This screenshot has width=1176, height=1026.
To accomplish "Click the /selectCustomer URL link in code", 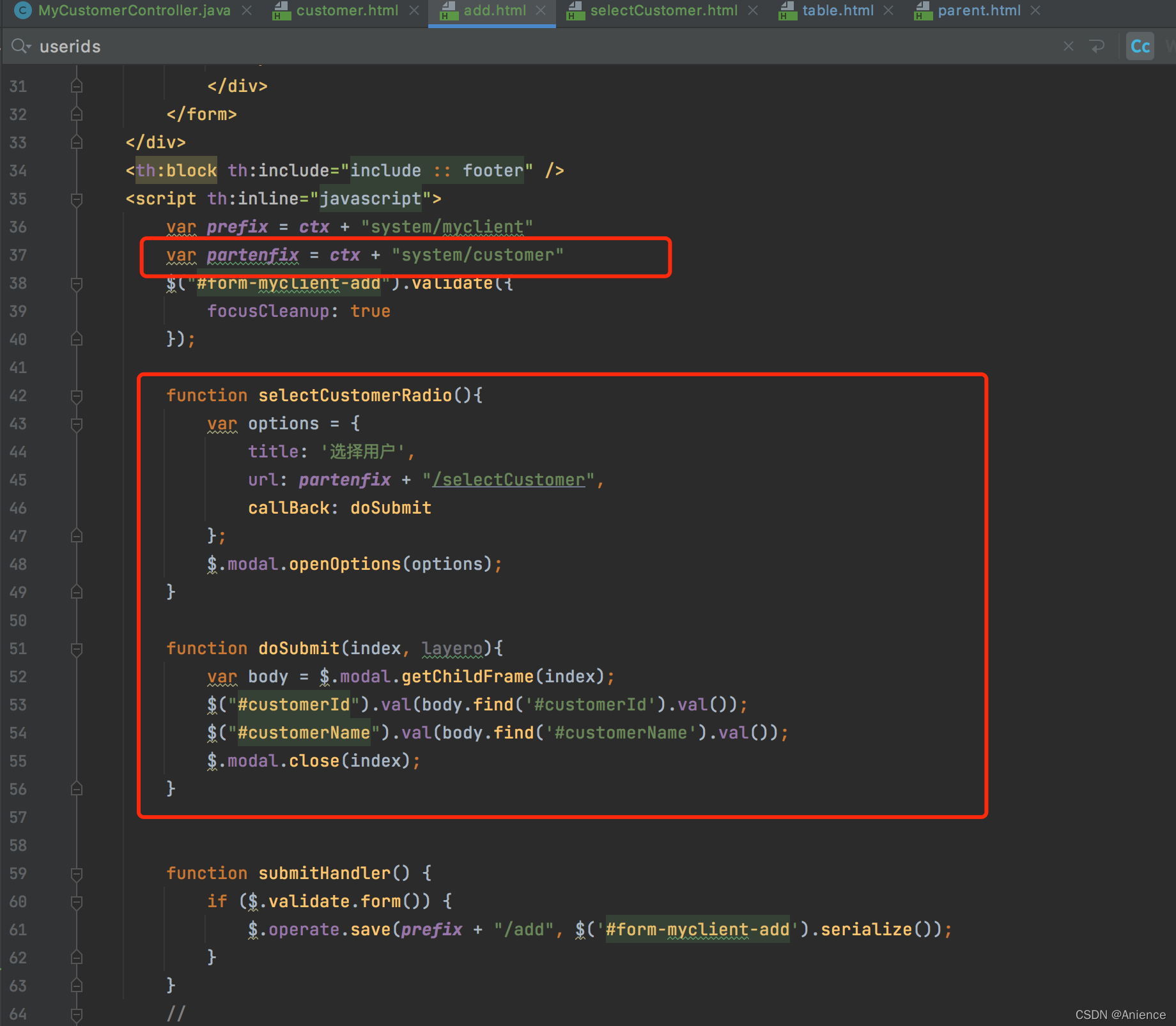I will point(509,480).
